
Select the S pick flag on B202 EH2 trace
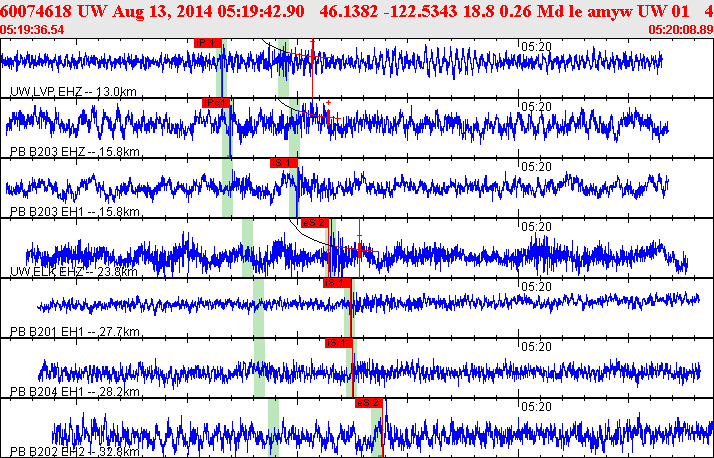pos(369,403)
